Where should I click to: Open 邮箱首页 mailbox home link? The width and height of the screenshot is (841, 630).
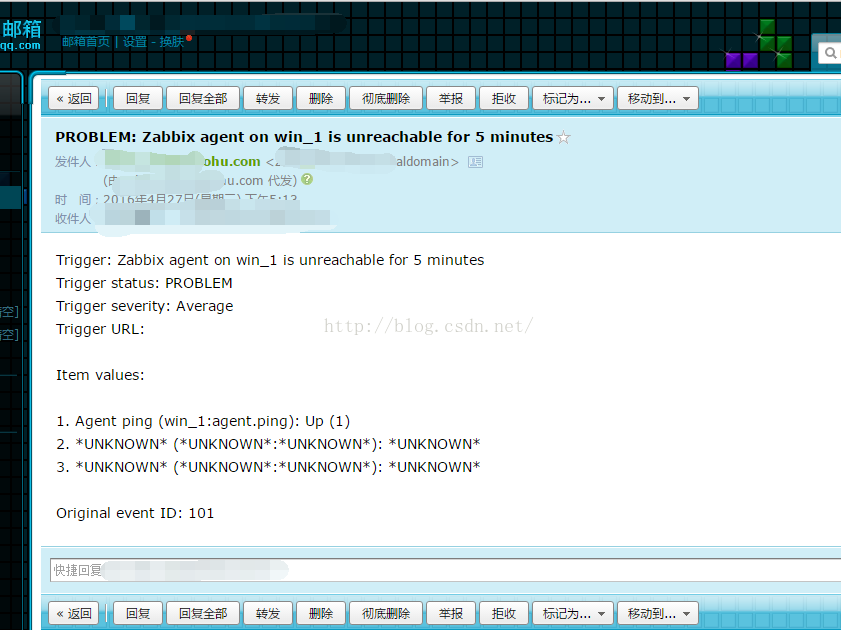coord(86,42)
